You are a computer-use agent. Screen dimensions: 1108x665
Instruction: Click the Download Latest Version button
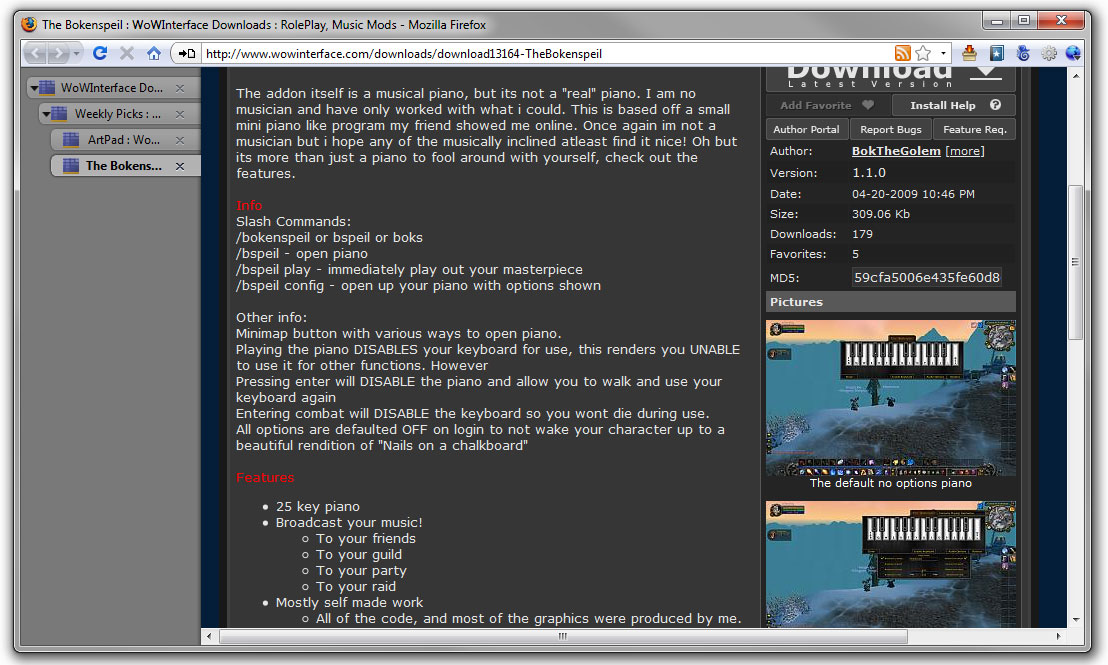coord(891,78)
